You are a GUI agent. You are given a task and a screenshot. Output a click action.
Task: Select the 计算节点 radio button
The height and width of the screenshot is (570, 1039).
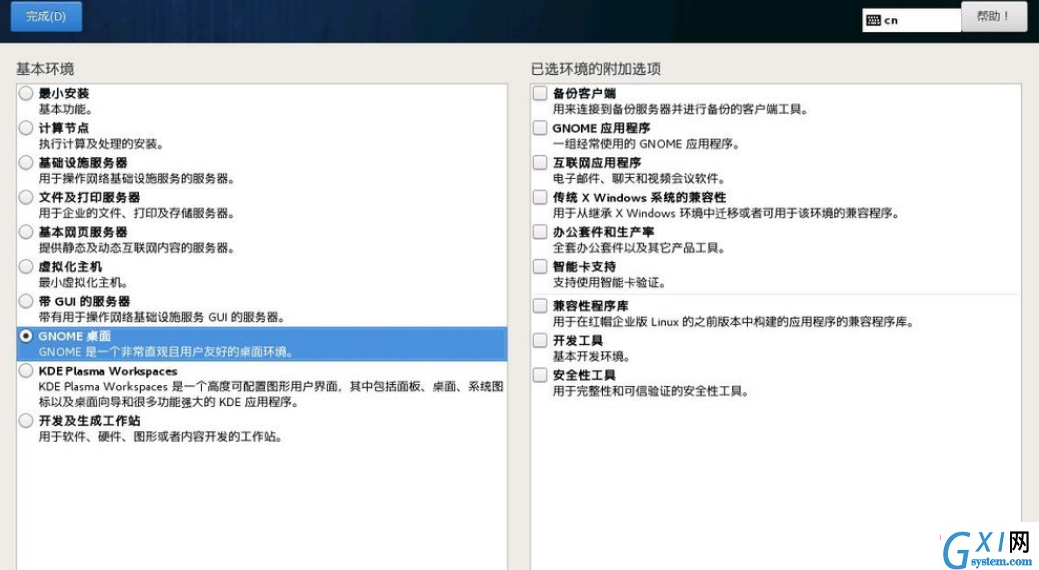tap(26, 128)
